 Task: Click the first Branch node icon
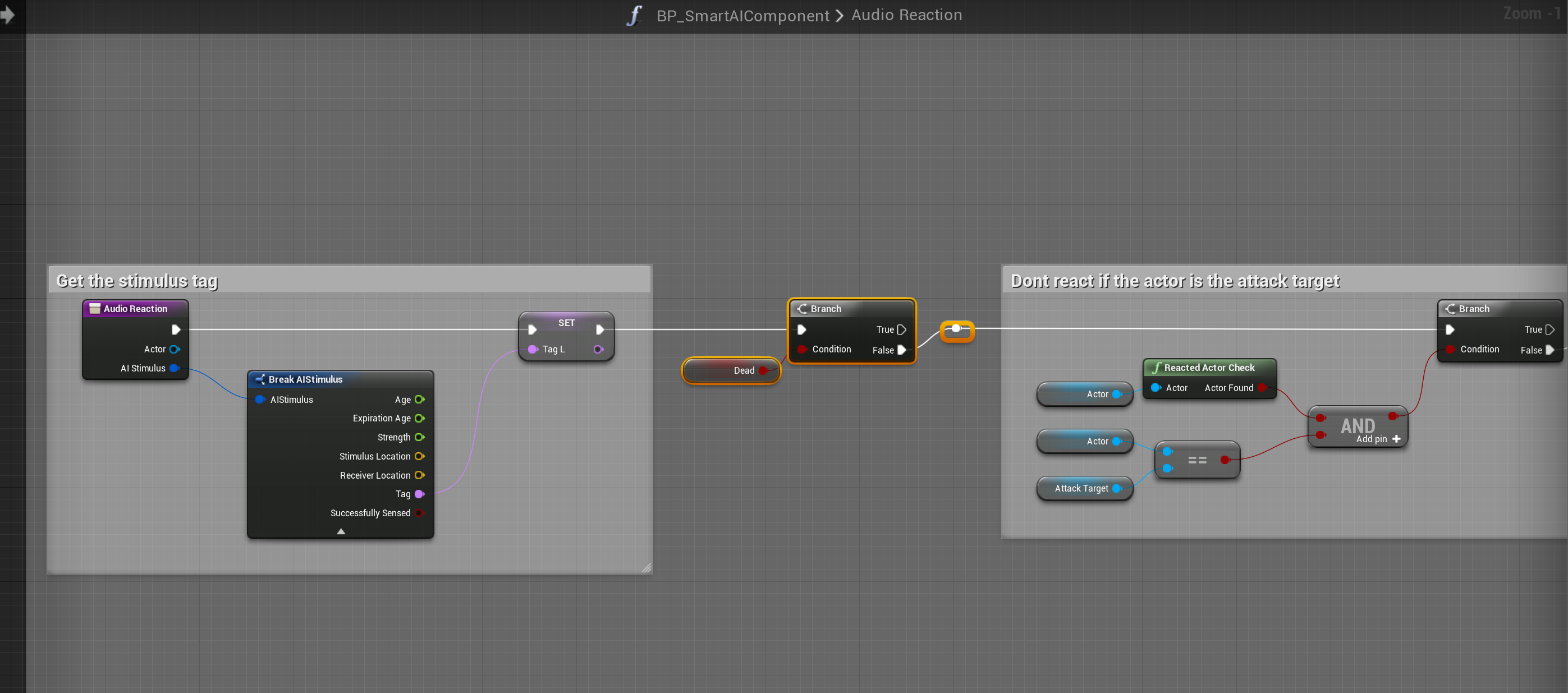coord(801,309)
